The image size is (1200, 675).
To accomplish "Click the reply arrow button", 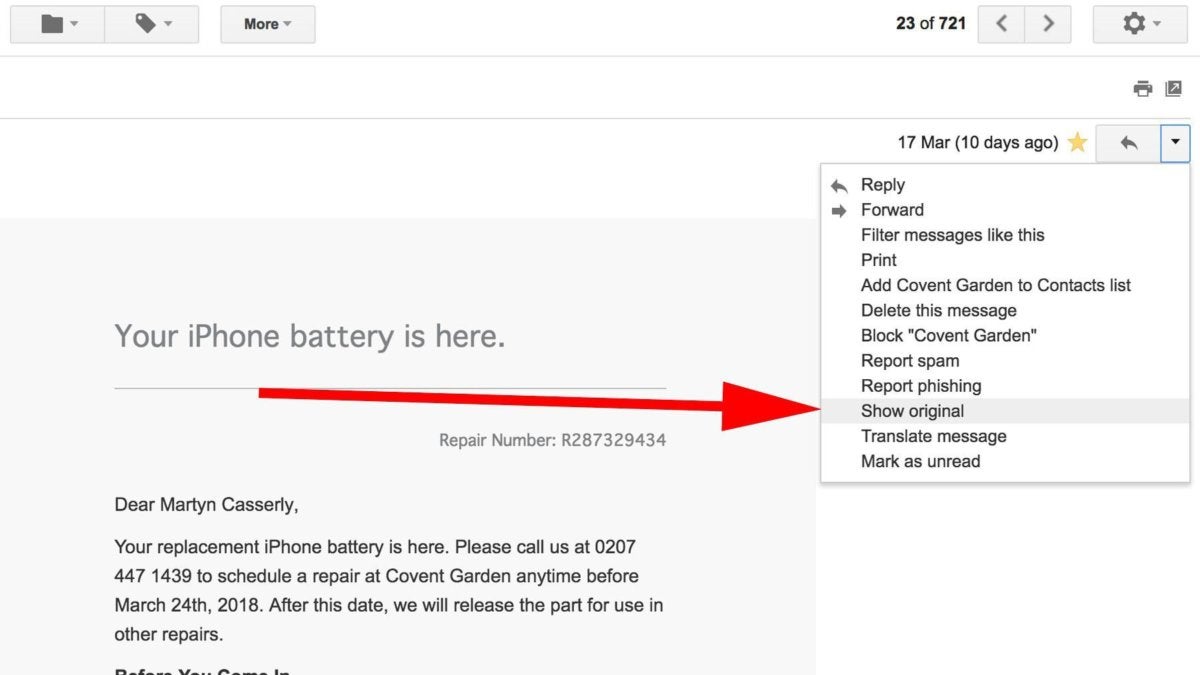I will click(x=1128, y=143).
